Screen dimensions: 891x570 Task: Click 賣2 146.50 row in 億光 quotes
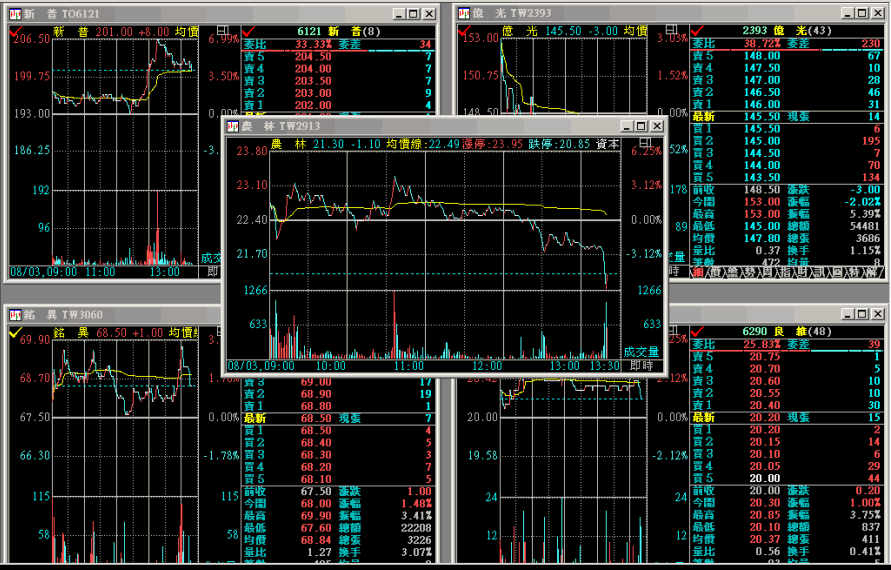click(786, 92)
